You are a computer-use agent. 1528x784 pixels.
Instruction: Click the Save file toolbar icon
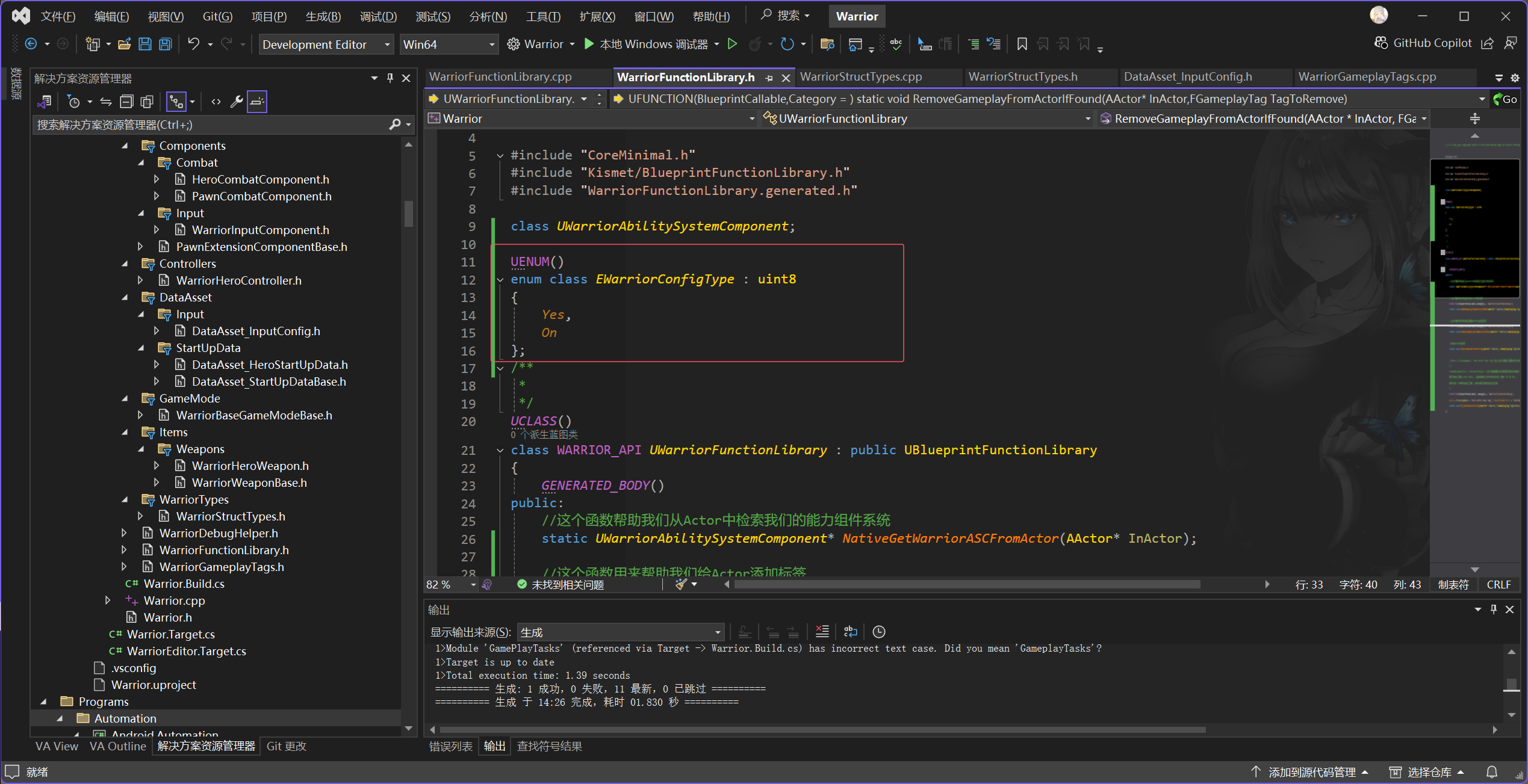tap(145, 44)
